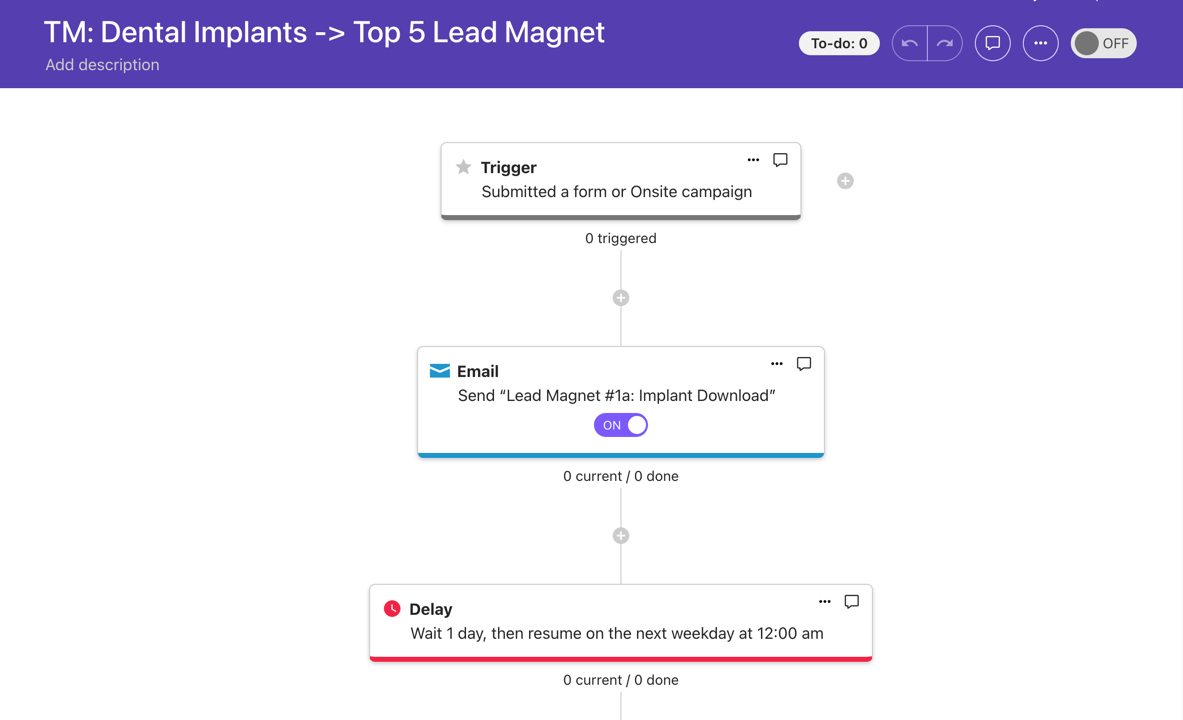Viewport: 1183px width, 720px height.
Task: Open the Delay step's three-dot menu
Action: pos(825,602)
